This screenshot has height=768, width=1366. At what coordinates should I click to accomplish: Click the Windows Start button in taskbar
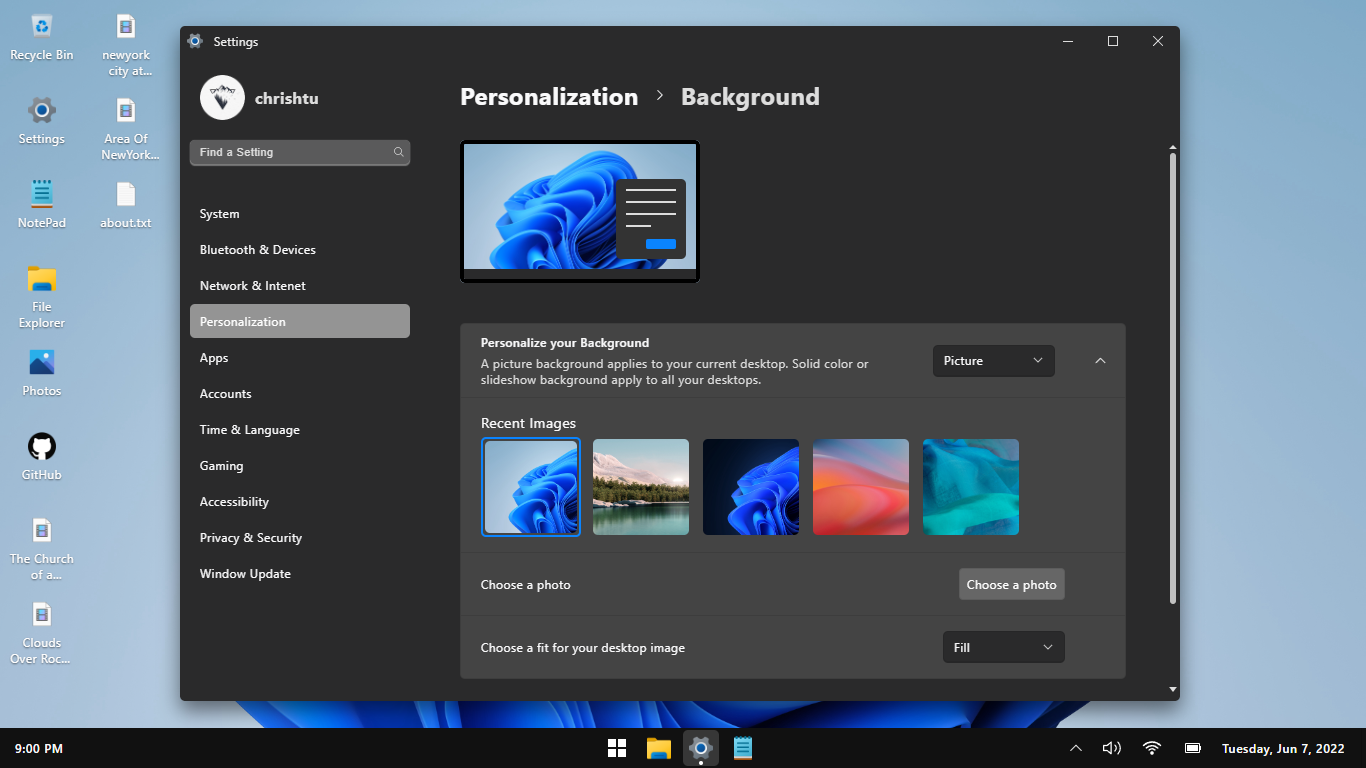pyautogui.click(x=617, y=748)
